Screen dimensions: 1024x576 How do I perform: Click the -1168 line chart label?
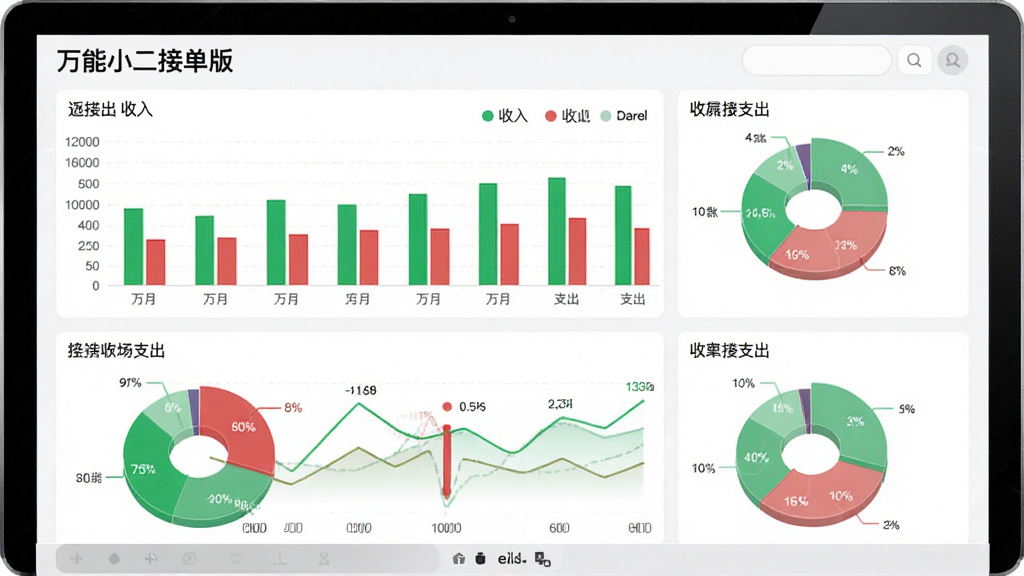(360, 391)
